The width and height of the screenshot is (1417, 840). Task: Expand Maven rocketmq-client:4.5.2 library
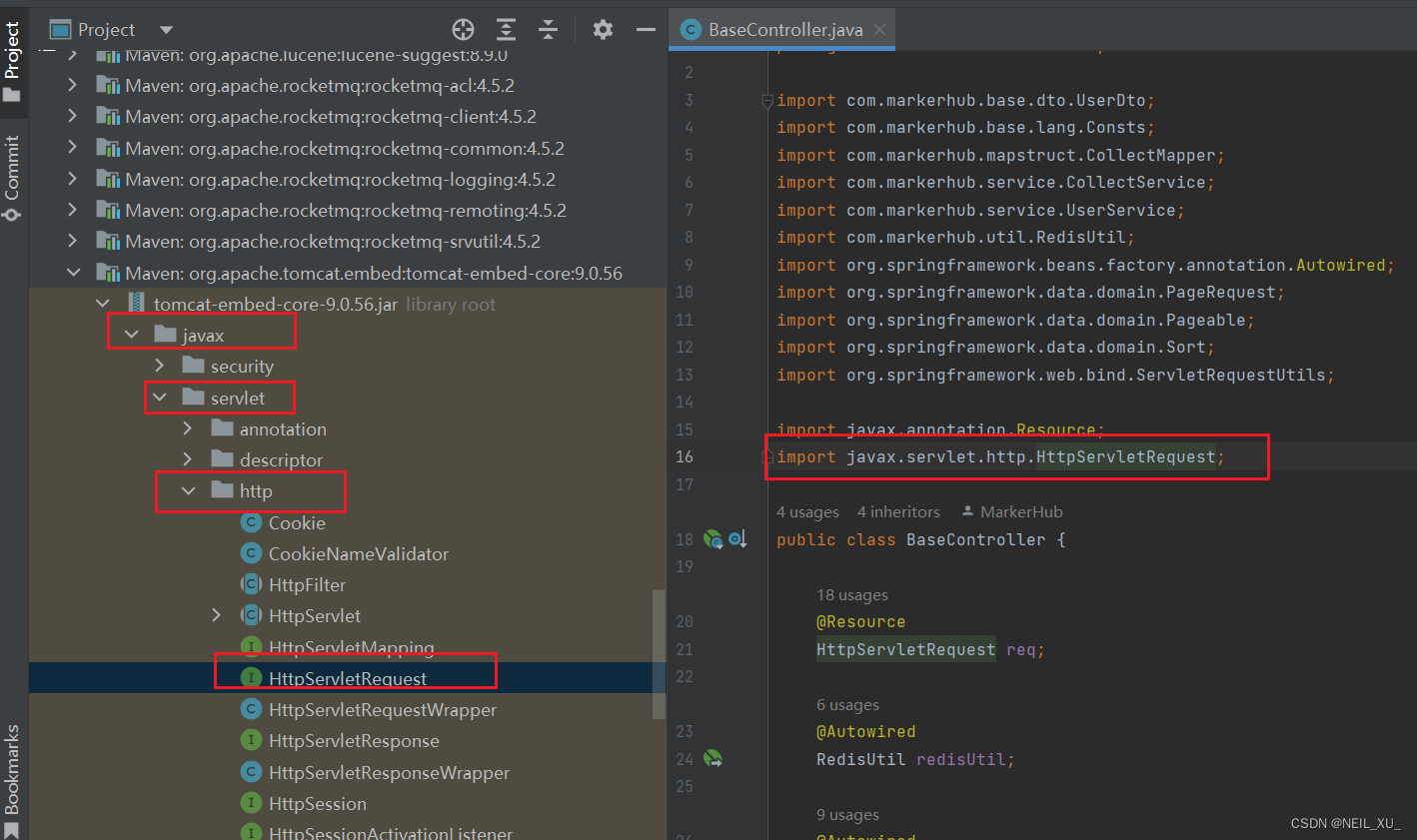coord(72,117)
